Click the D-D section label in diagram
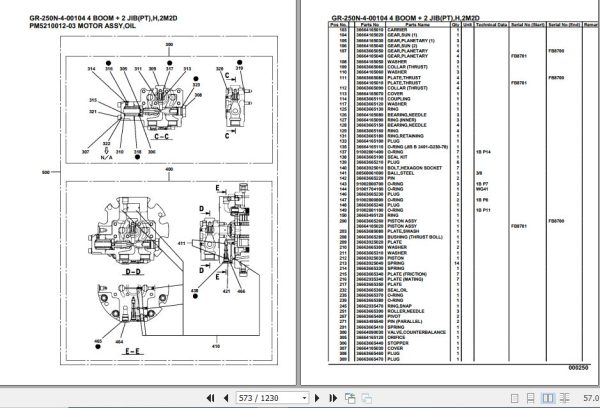 pos(133,272)
